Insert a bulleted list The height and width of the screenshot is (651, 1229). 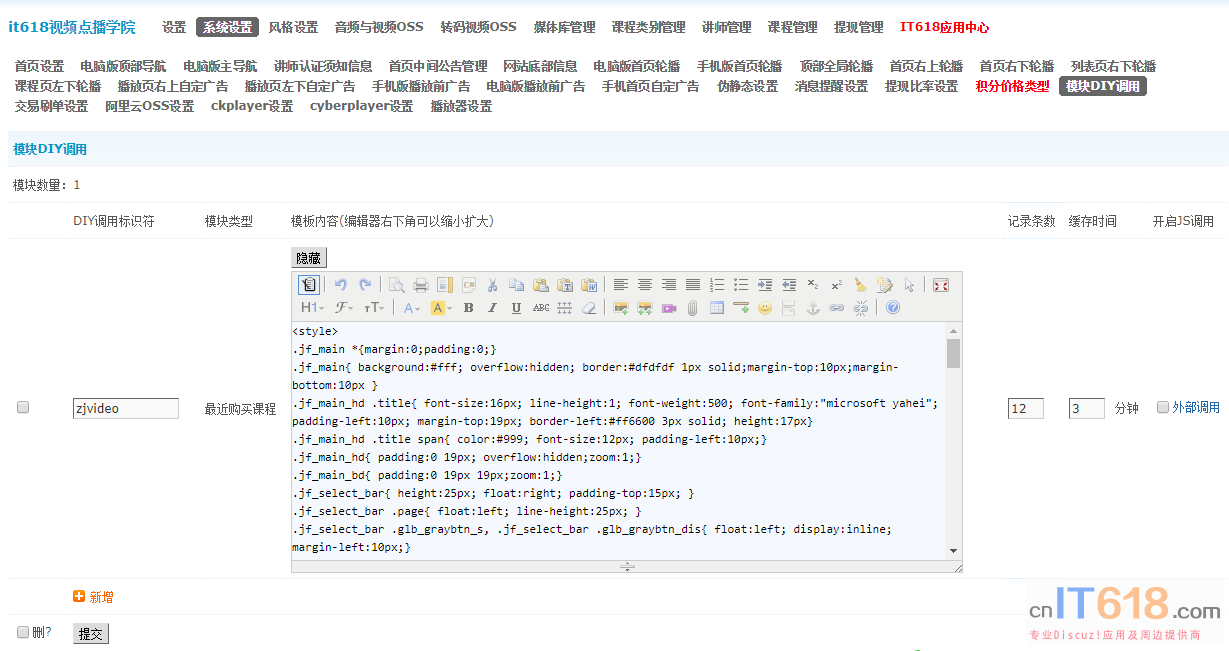[741, 285]
